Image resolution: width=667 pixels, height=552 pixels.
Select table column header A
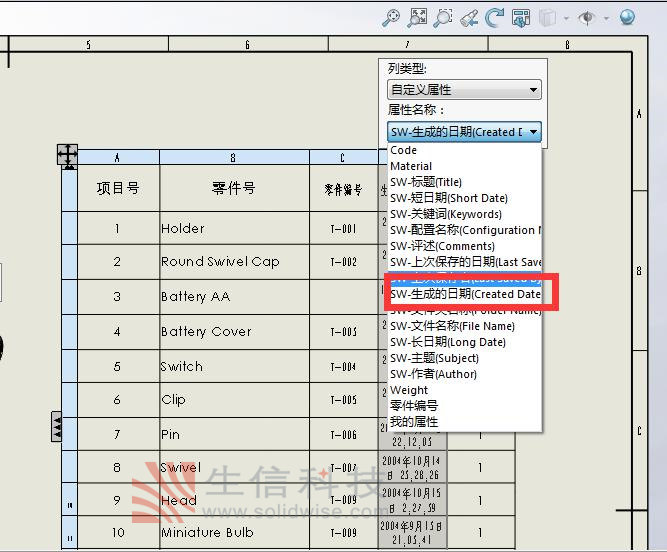[118, 157]
